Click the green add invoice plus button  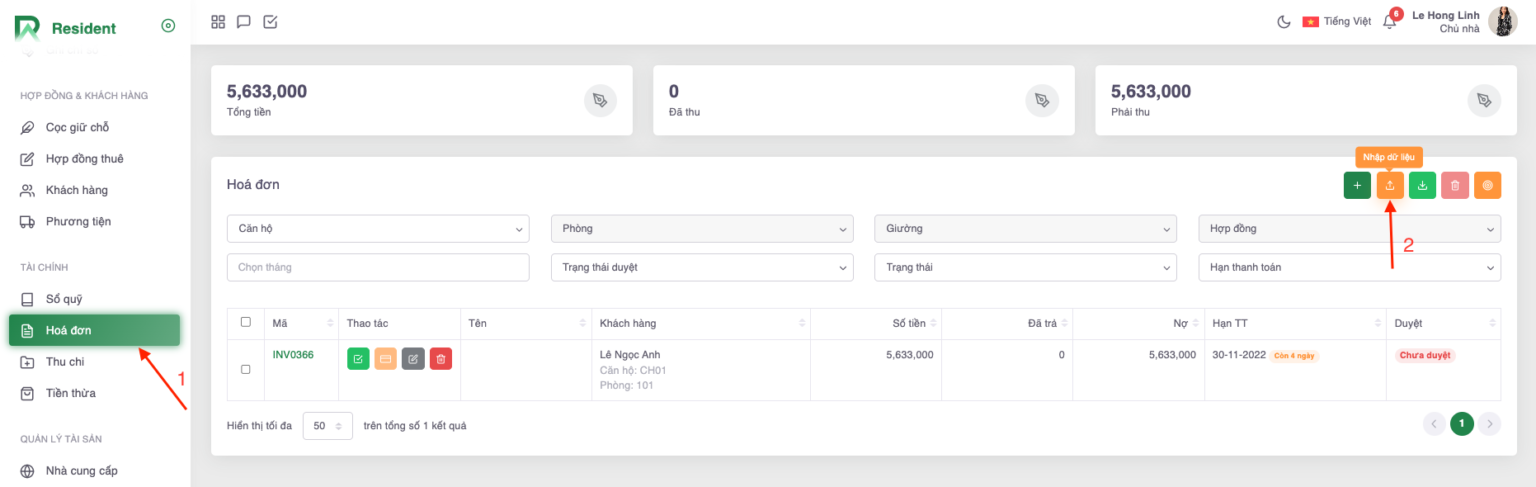point(1357,185)
